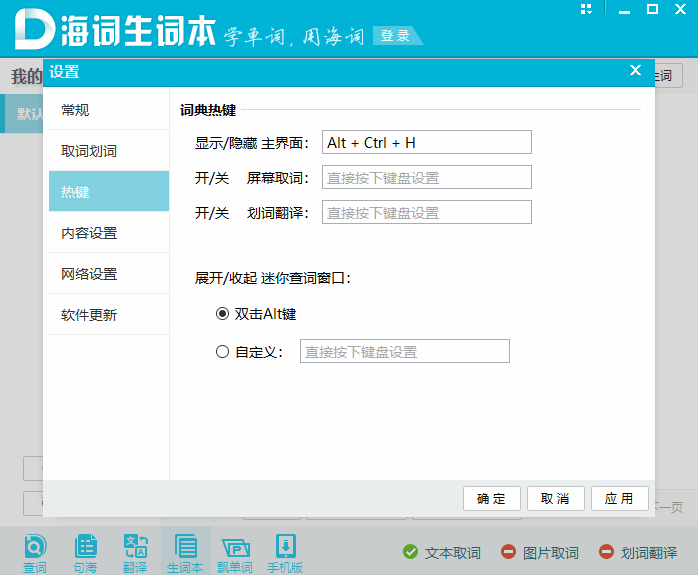Maximize the main application window
Viewport: 698px width, 575px height.
point(653,9)
